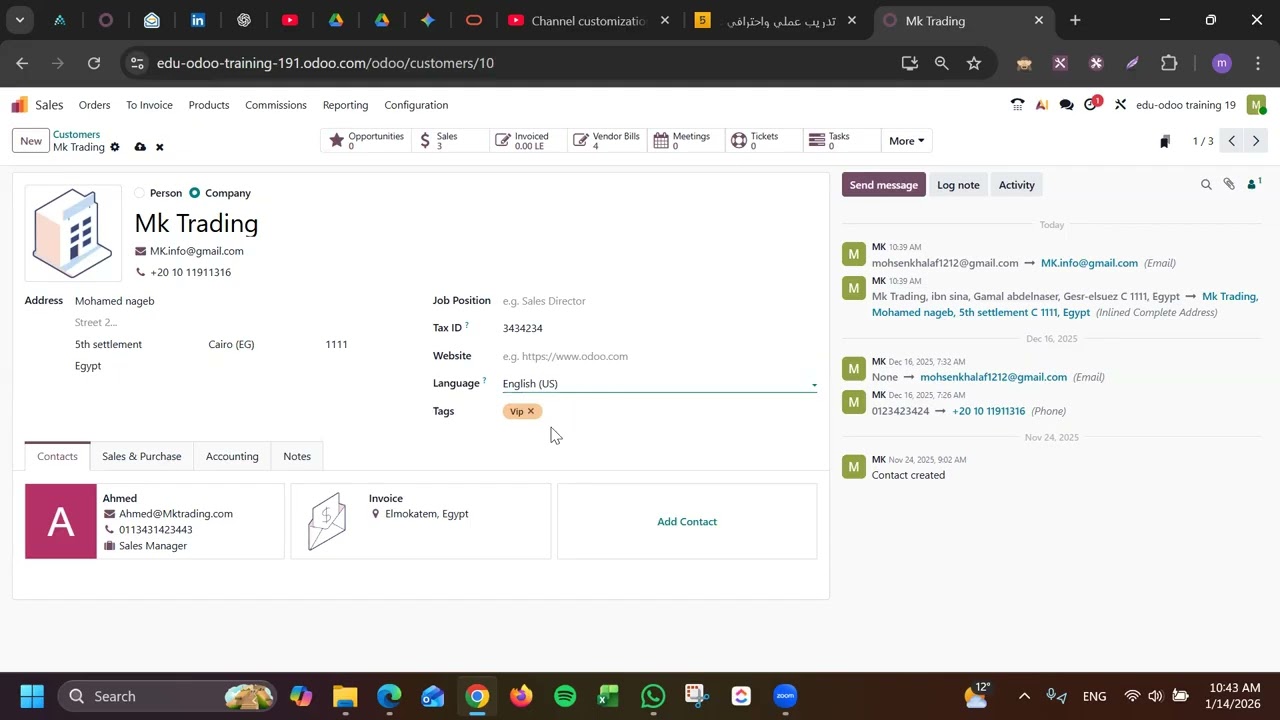This screenshot has width=1280, height=720.
Task: Expand the Chrome tab search dropdown
Action: (x=19, y=20)
